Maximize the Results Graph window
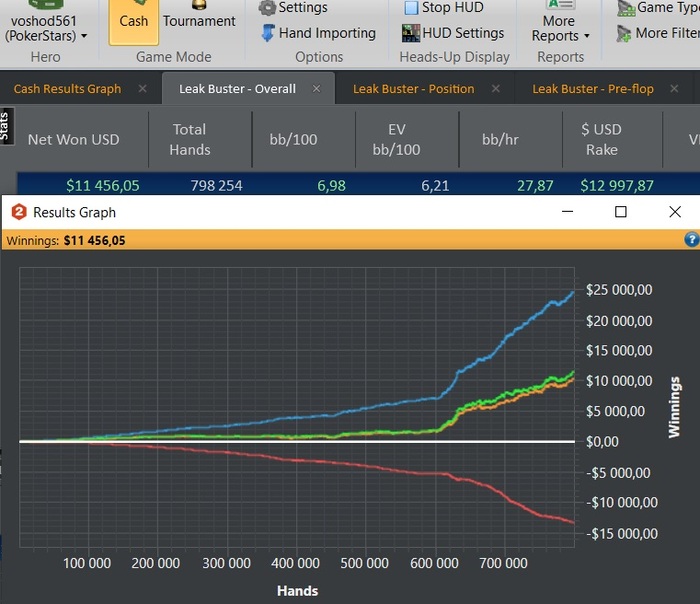The width and height of the screenshot is (700, 604). pos(621,212)
